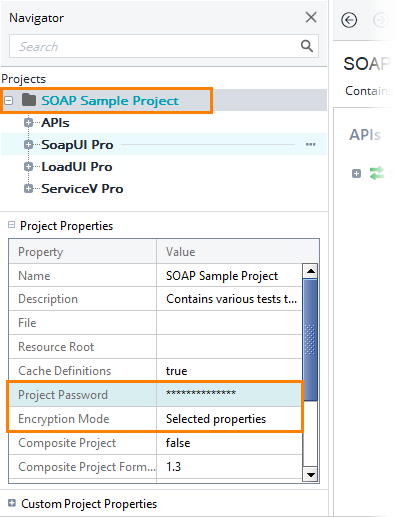Click the Name property label
The height and width of the screenshot is (517, 397).
pos(34,276)
